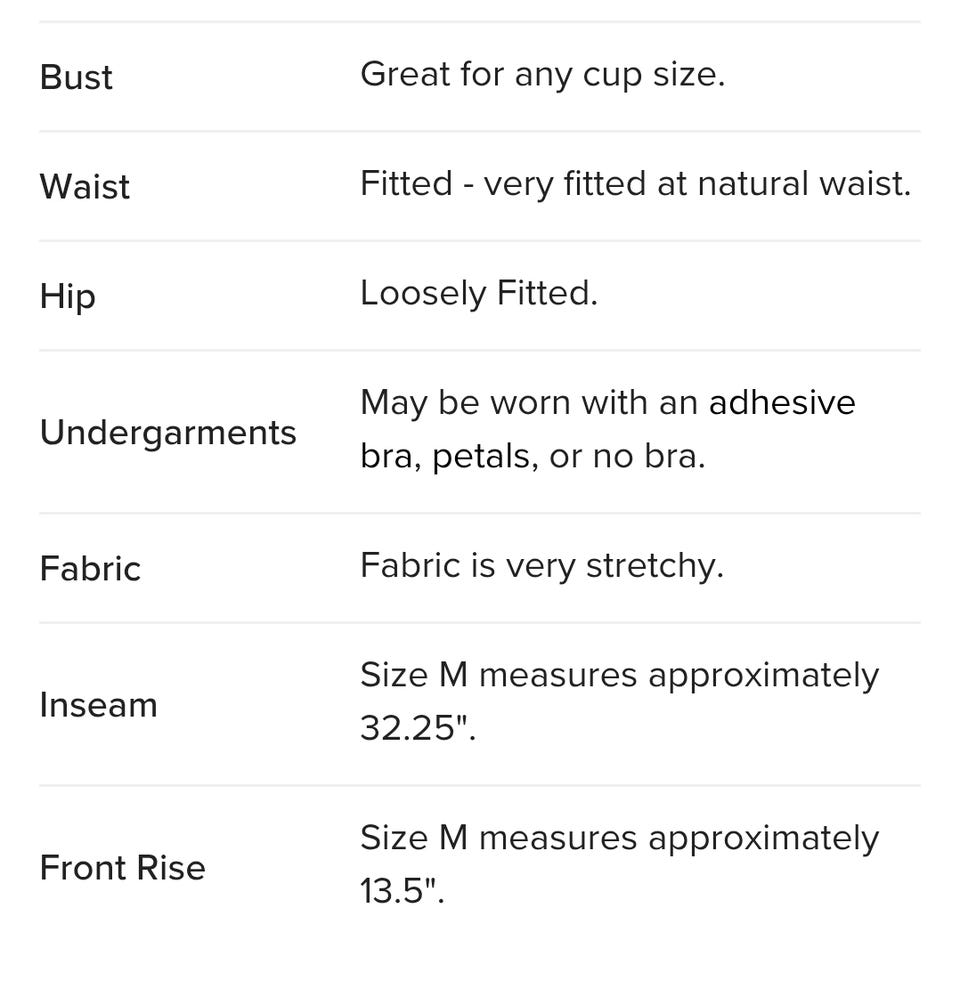Select the "May be worn with an" text
This screenshot has height=997, width=960.
pyautogui.click(x=530, y=402)
